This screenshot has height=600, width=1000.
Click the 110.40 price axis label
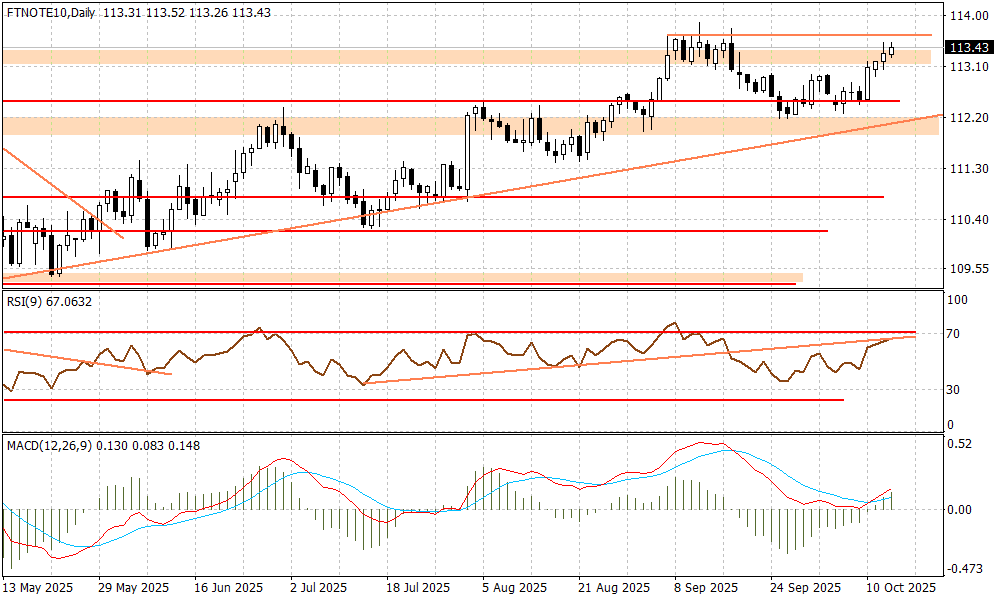[966, 220]
